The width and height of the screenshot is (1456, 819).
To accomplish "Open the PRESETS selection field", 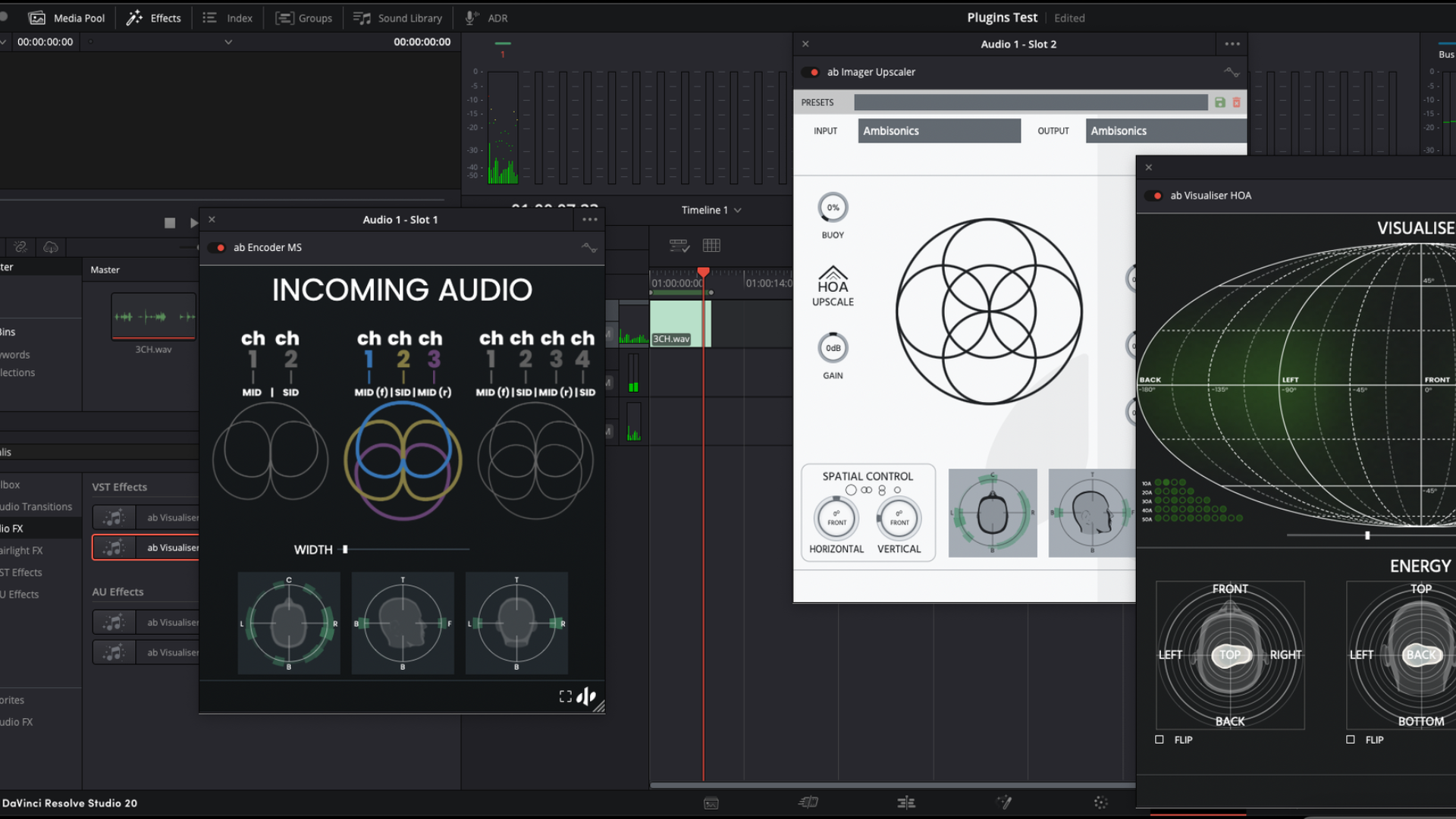I will [1031, 102].
